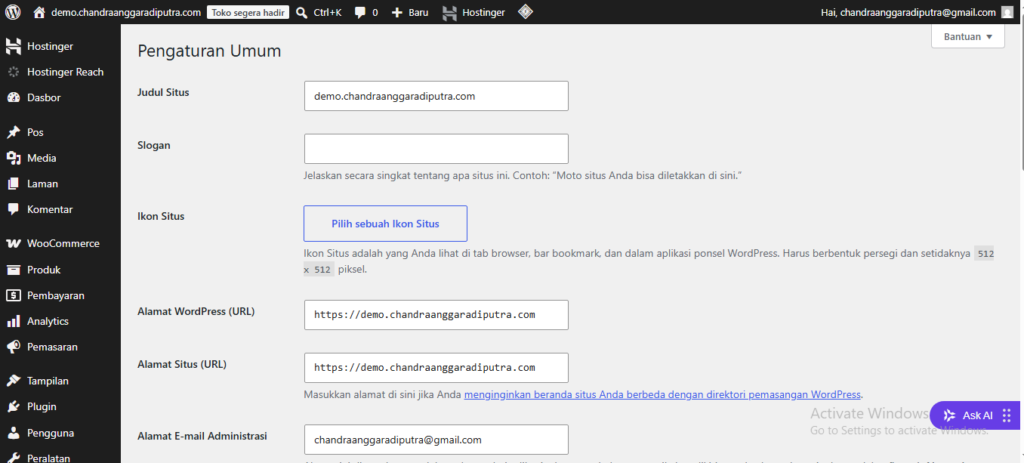The width and height of the screenshot is (1024, 463).
Task: Click the Komentar speech bubble icon
Action: click(x=13, y=210)
